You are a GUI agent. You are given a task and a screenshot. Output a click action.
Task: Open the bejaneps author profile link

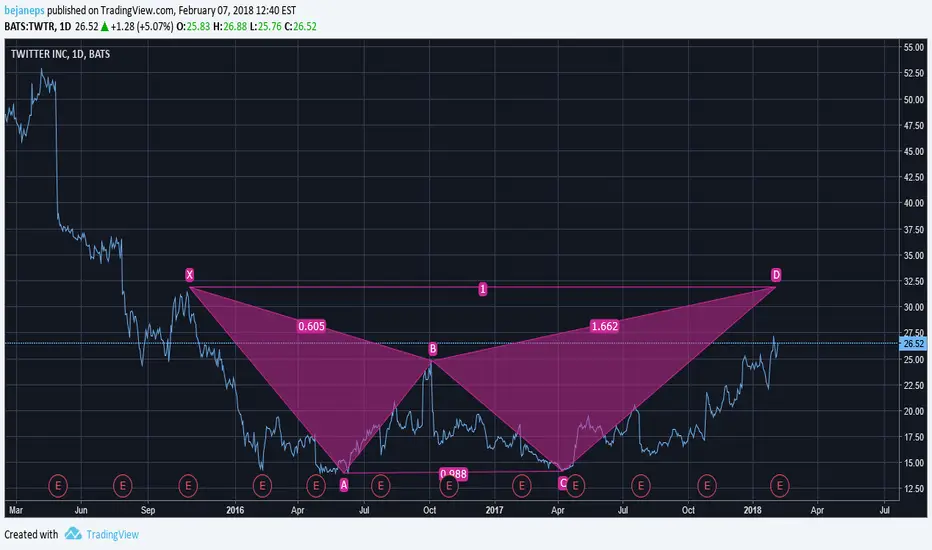point(24,10)
